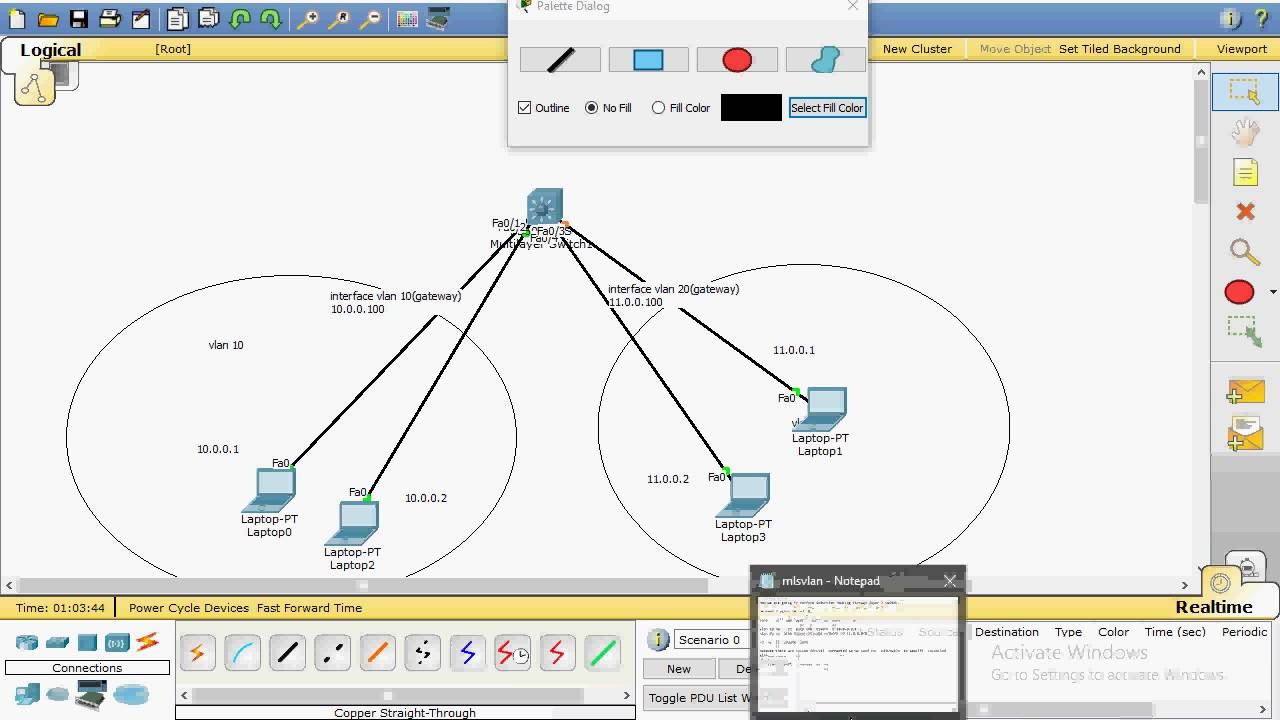
Task: Open a file using the folder icon
Action: click(x=47, y=18)
